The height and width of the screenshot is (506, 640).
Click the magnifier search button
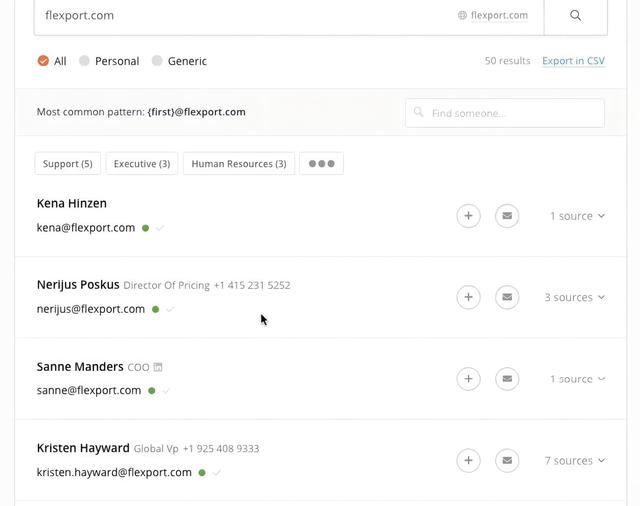click(576, 16)
